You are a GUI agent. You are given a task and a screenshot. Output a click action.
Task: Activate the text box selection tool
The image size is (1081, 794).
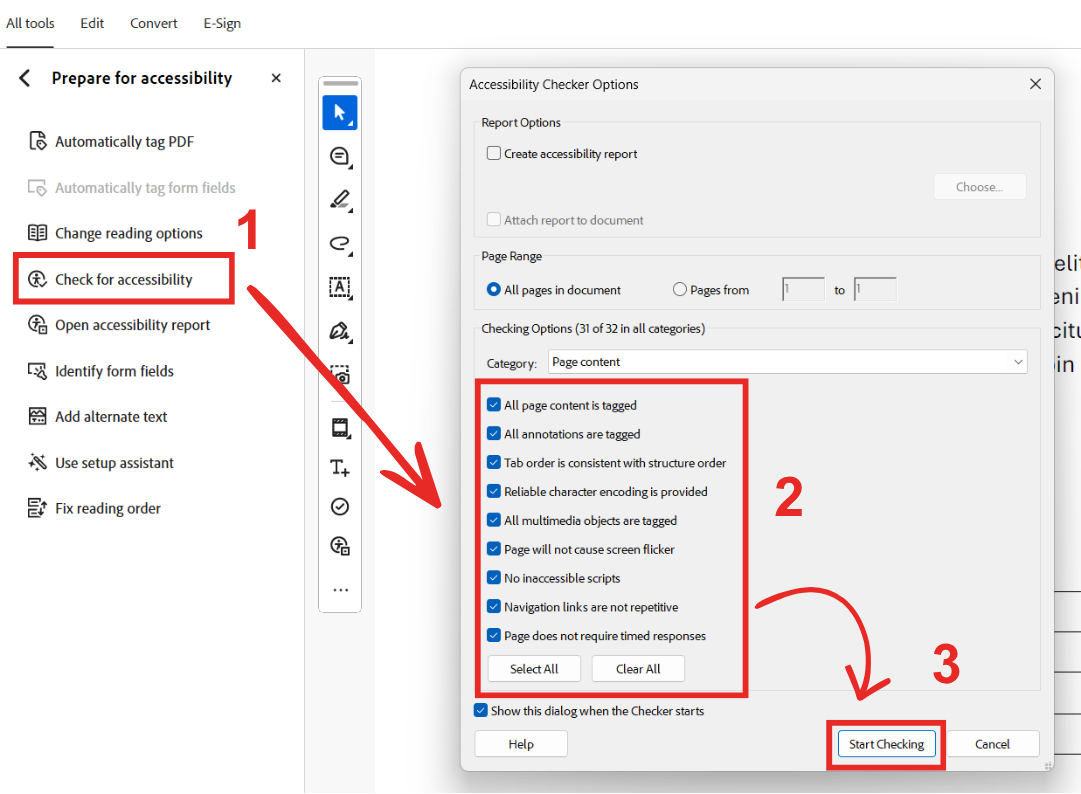(x=340, y=287)
